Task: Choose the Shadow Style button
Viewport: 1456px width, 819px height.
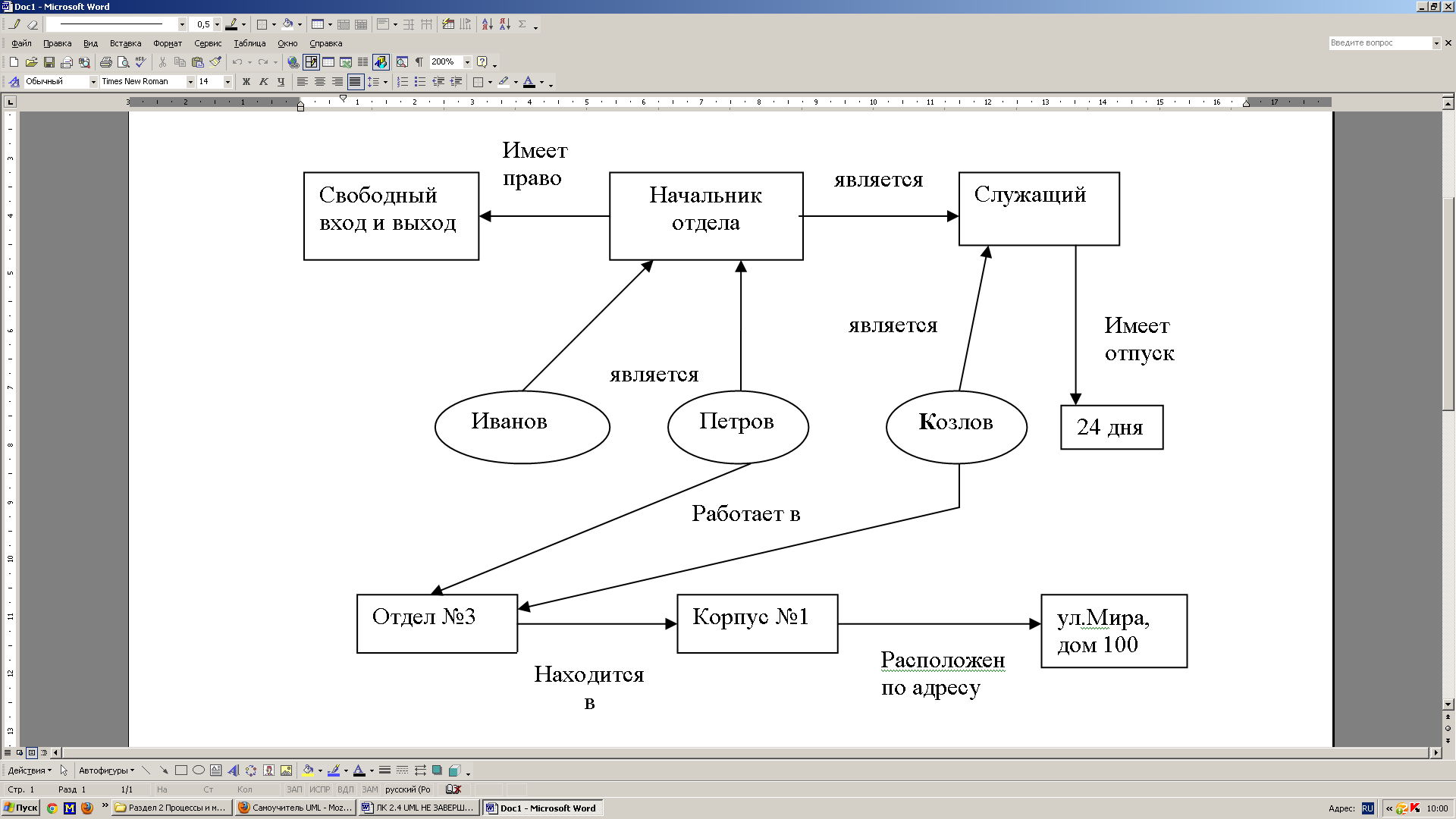Action: pos(438,770)
